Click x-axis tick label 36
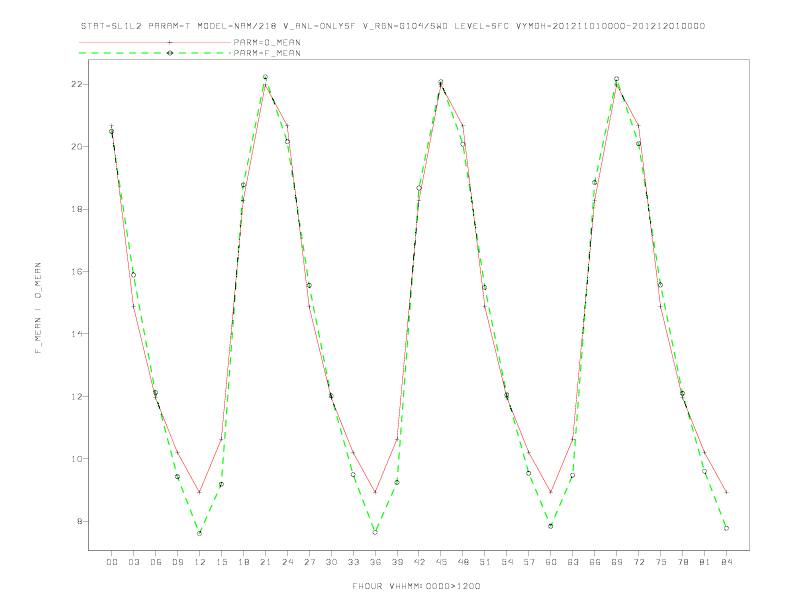 [x=375, y=562]
